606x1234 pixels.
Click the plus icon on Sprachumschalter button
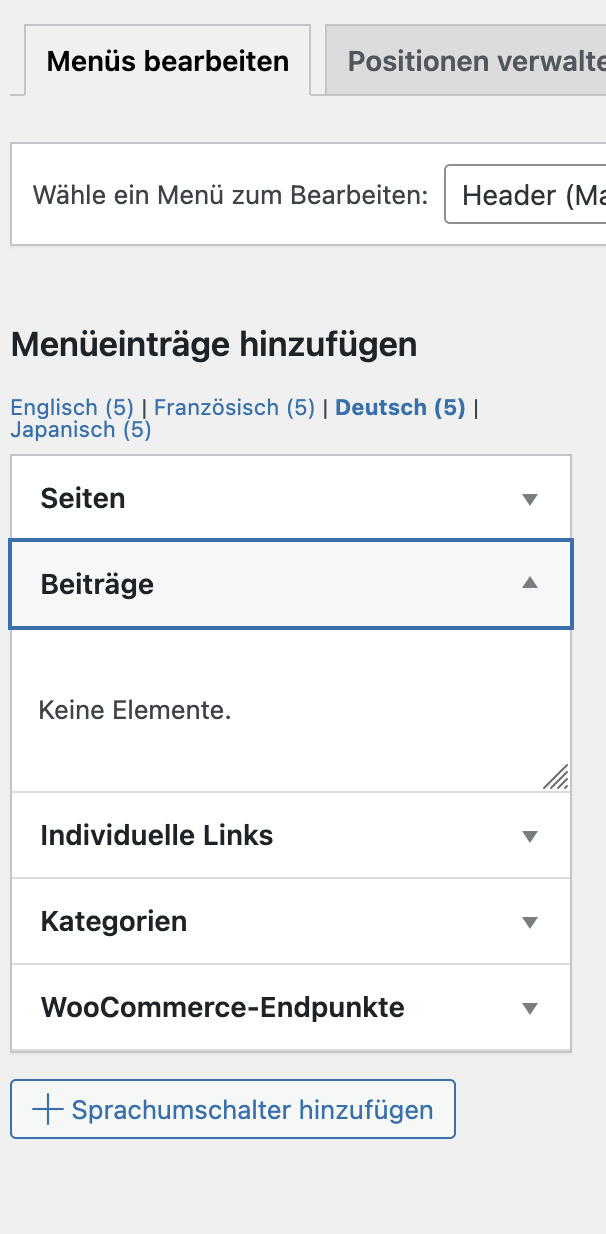[47, 1109]
